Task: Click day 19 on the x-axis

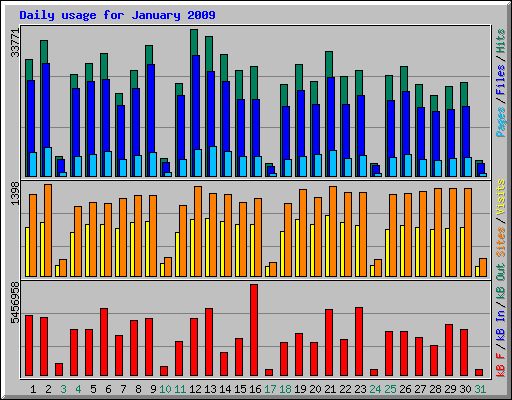Action: click(300, 389)
